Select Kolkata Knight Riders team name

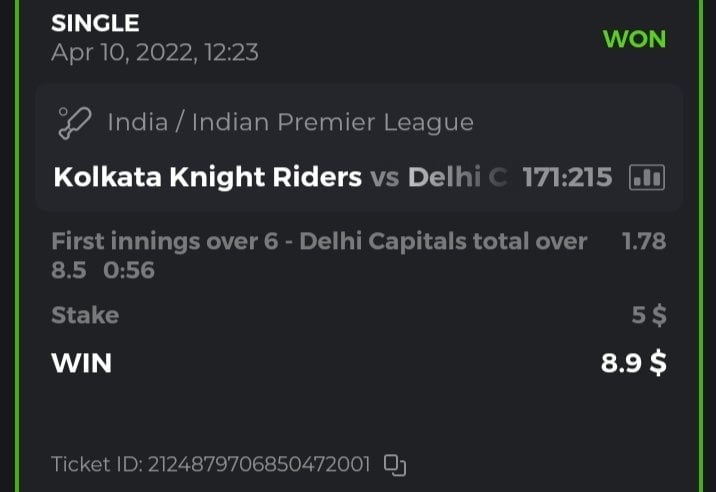coord(207,178)
